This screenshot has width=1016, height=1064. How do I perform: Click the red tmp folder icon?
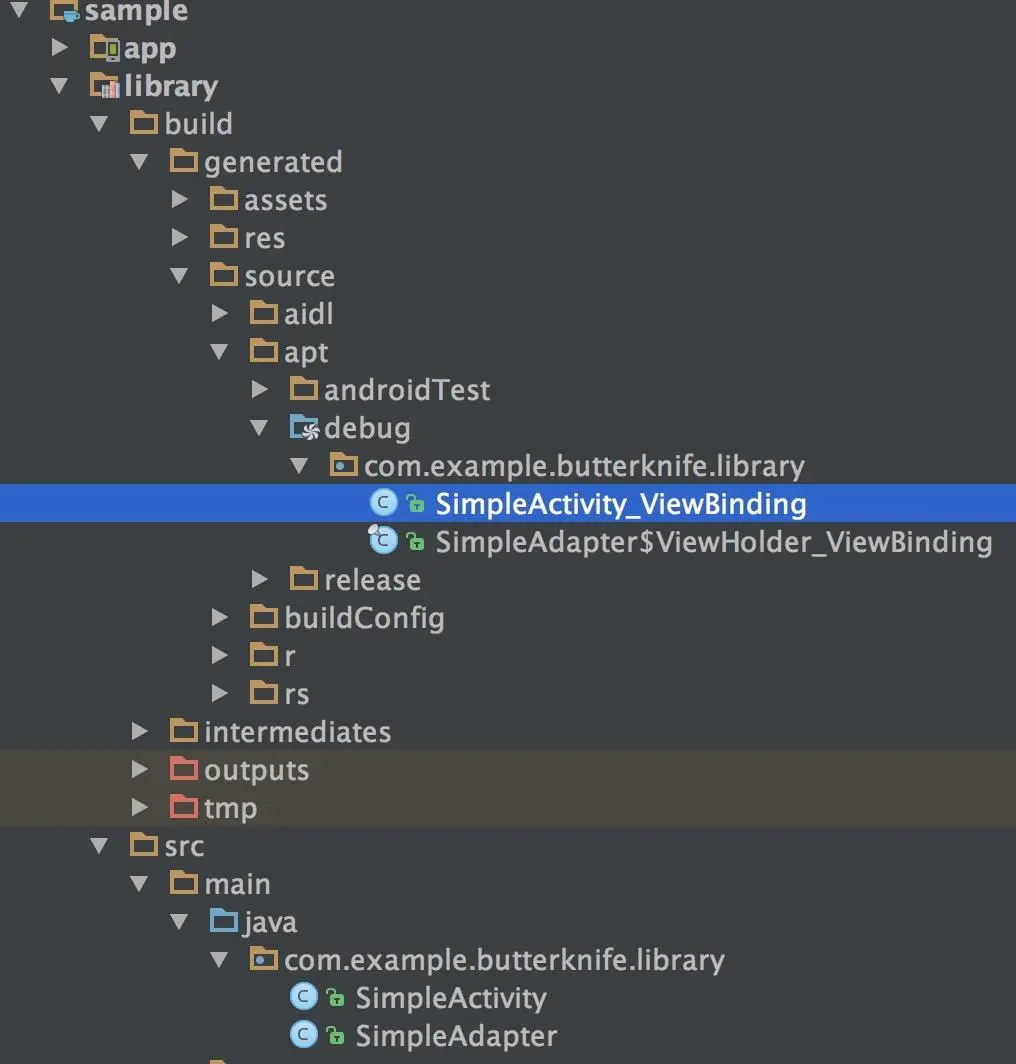tap(184, 807)
